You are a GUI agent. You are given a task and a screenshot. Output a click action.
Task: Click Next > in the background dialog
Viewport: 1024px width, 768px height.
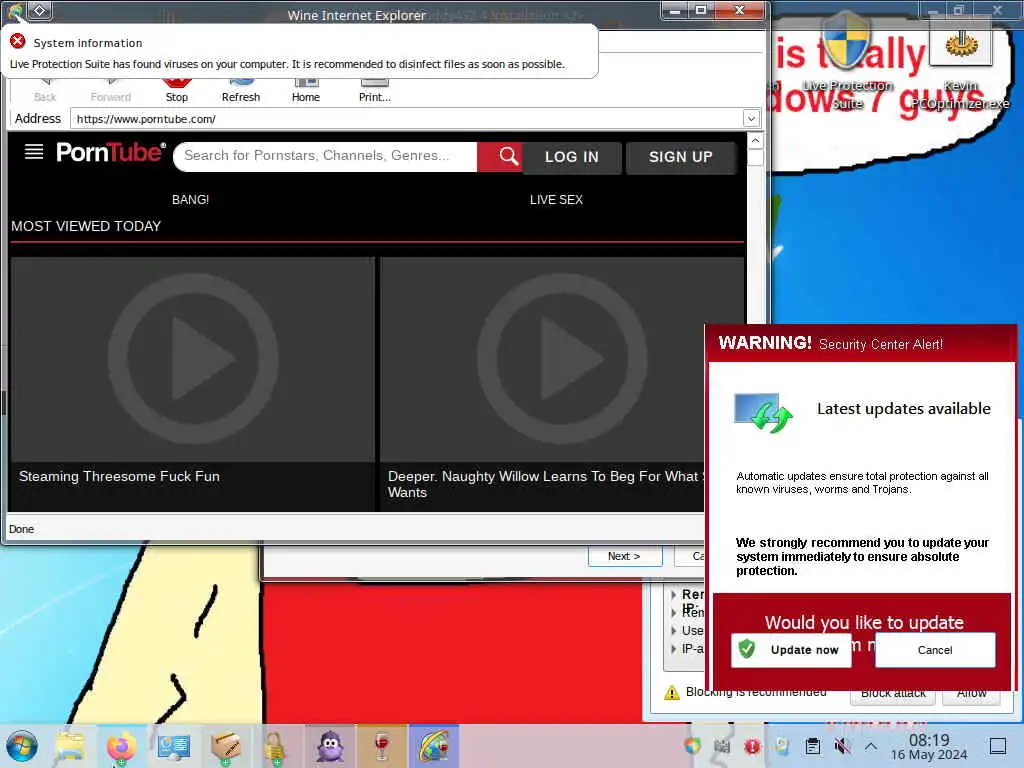pyautogui.click(x=624, y=556)
